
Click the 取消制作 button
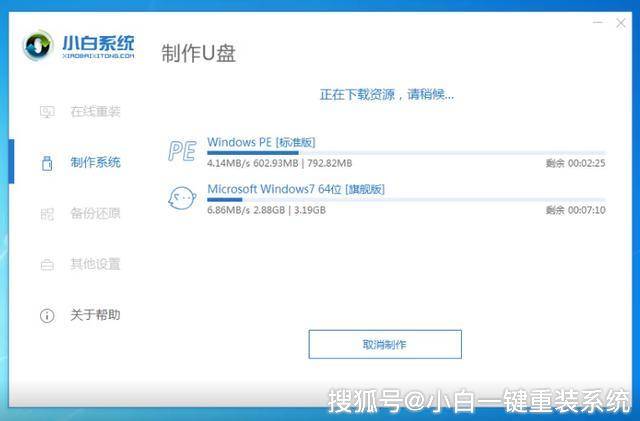pos(385,344)
